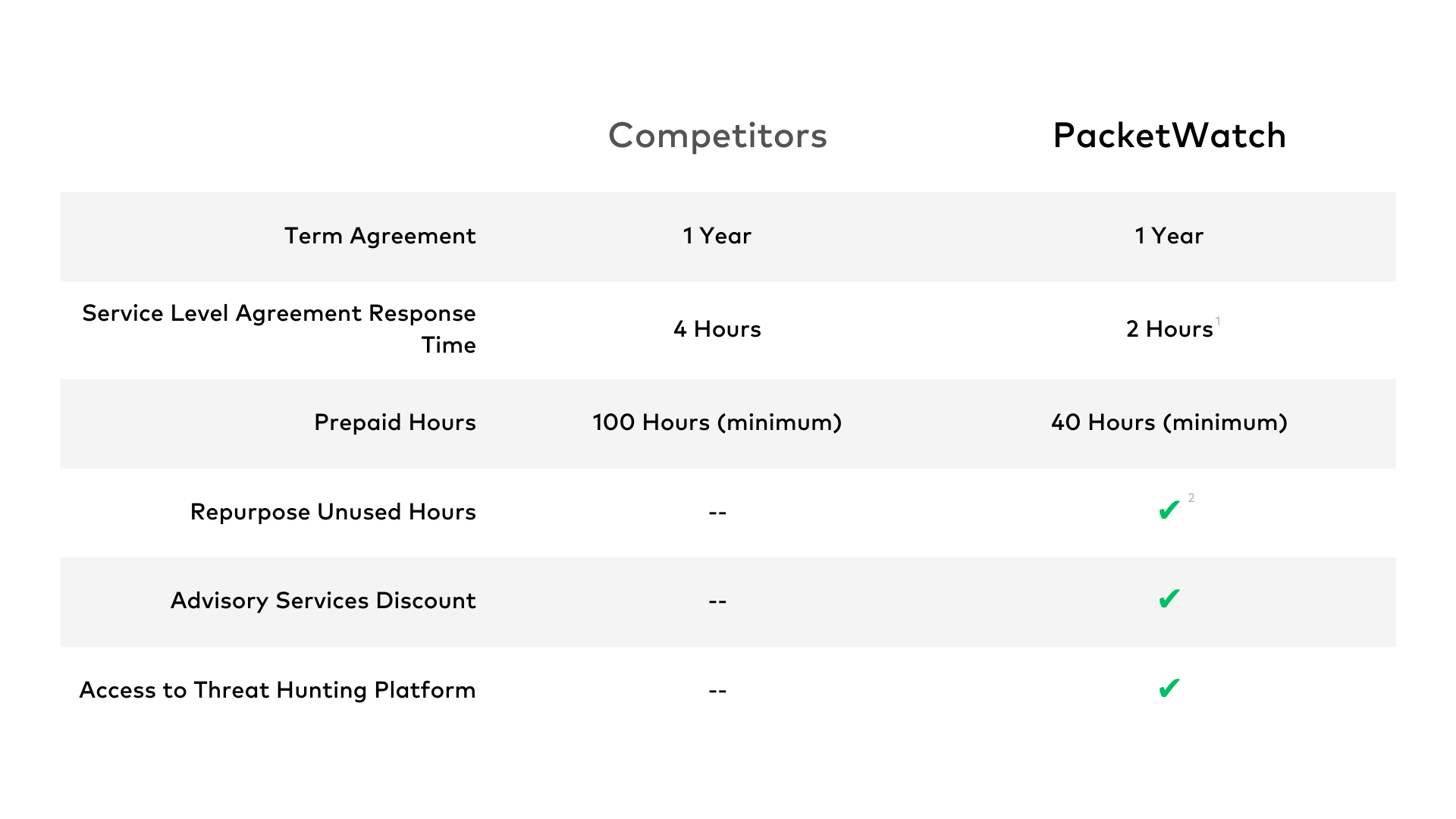Click the Threat Hunting Platform green checkmark
The height and width of the screenshot is (819, 1456).
[x=1169, y=689]
